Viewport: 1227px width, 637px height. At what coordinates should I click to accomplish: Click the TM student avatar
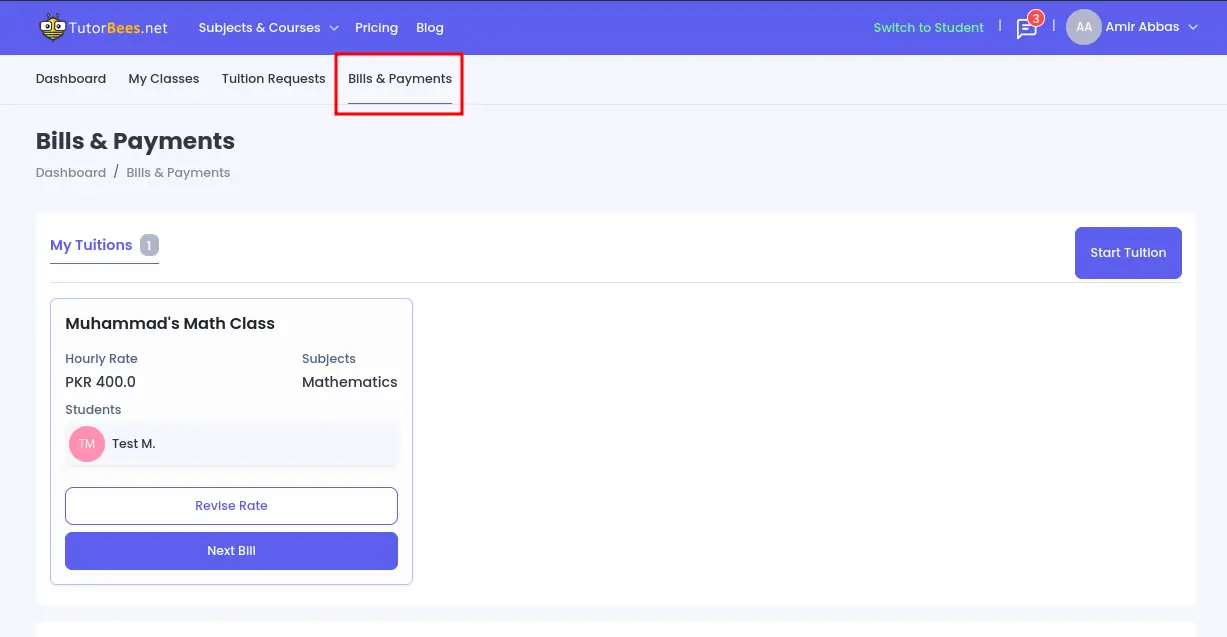(x=87, y=443)
